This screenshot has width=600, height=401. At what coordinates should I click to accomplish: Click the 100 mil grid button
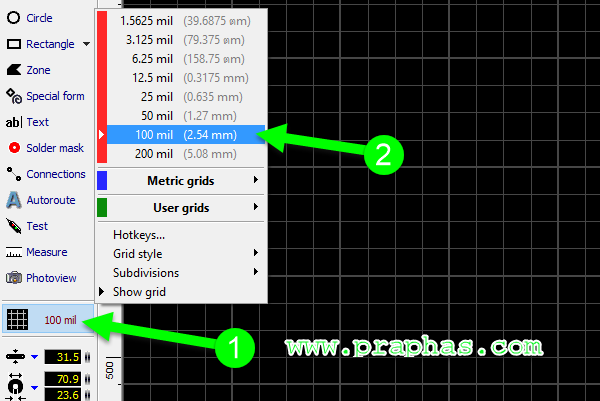[46, 320]
